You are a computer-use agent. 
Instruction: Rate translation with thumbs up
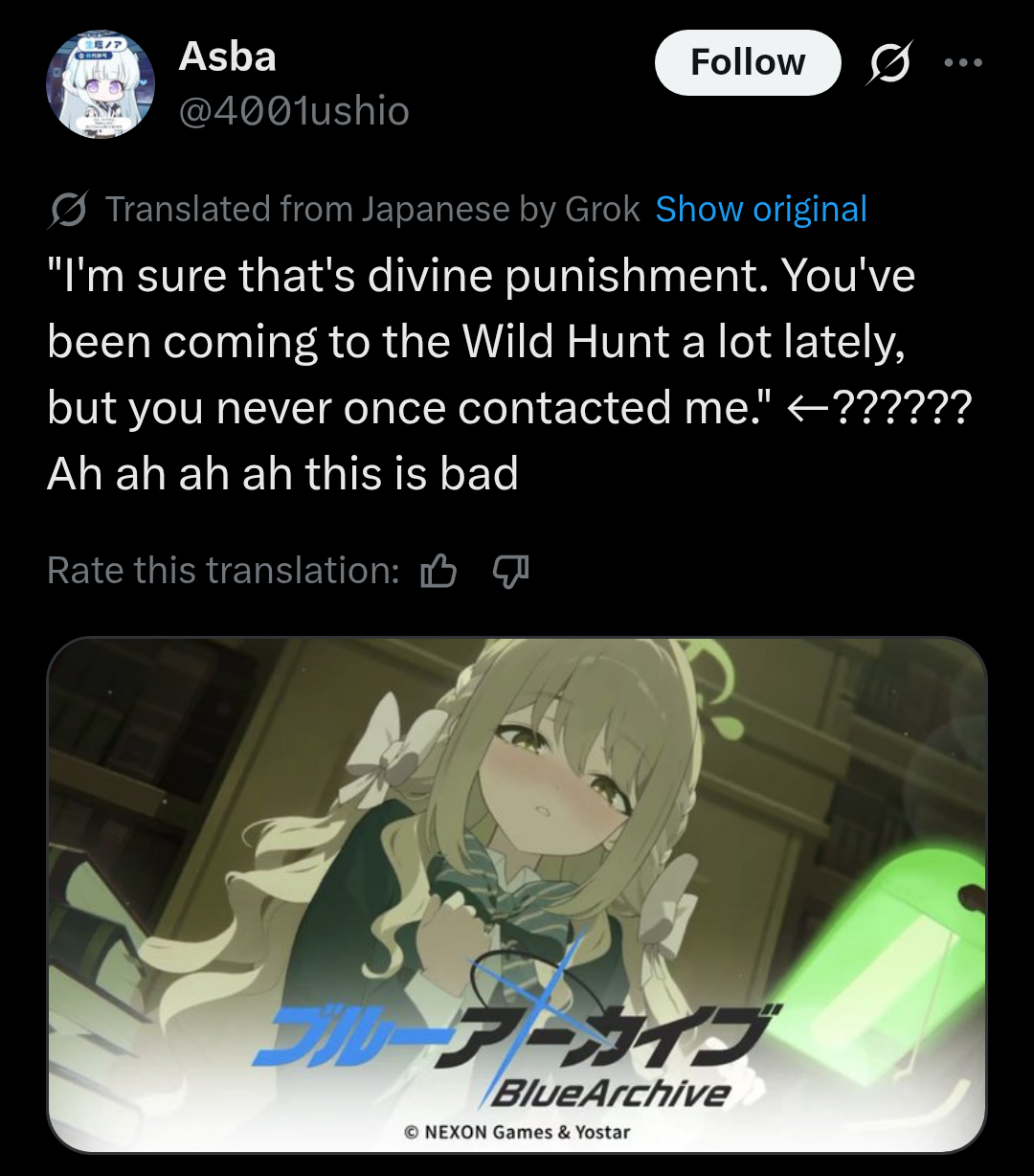pos(439,572)
